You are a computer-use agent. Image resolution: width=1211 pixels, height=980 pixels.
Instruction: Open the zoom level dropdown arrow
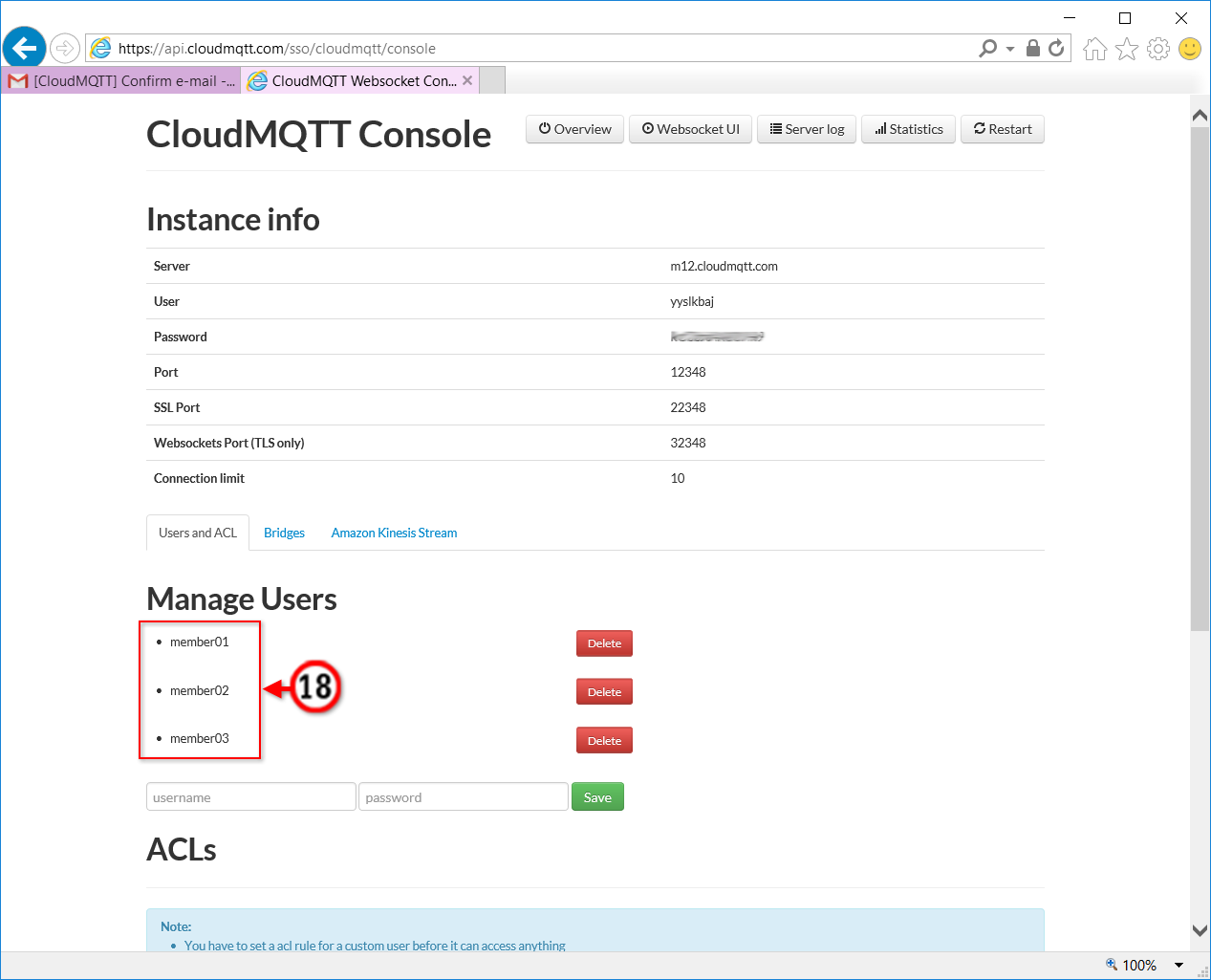tap(1179, 966)
